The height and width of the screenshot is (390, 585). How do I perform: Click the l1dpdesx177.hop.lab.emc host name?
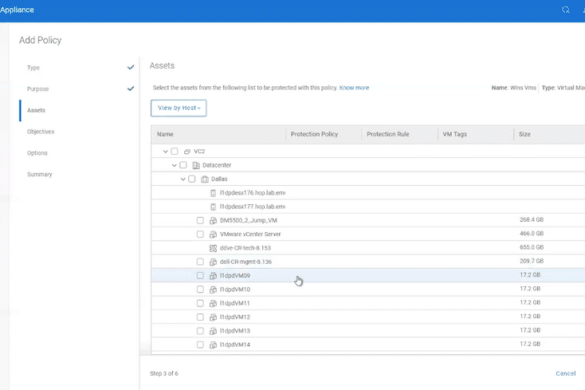[x=253, y=207]
